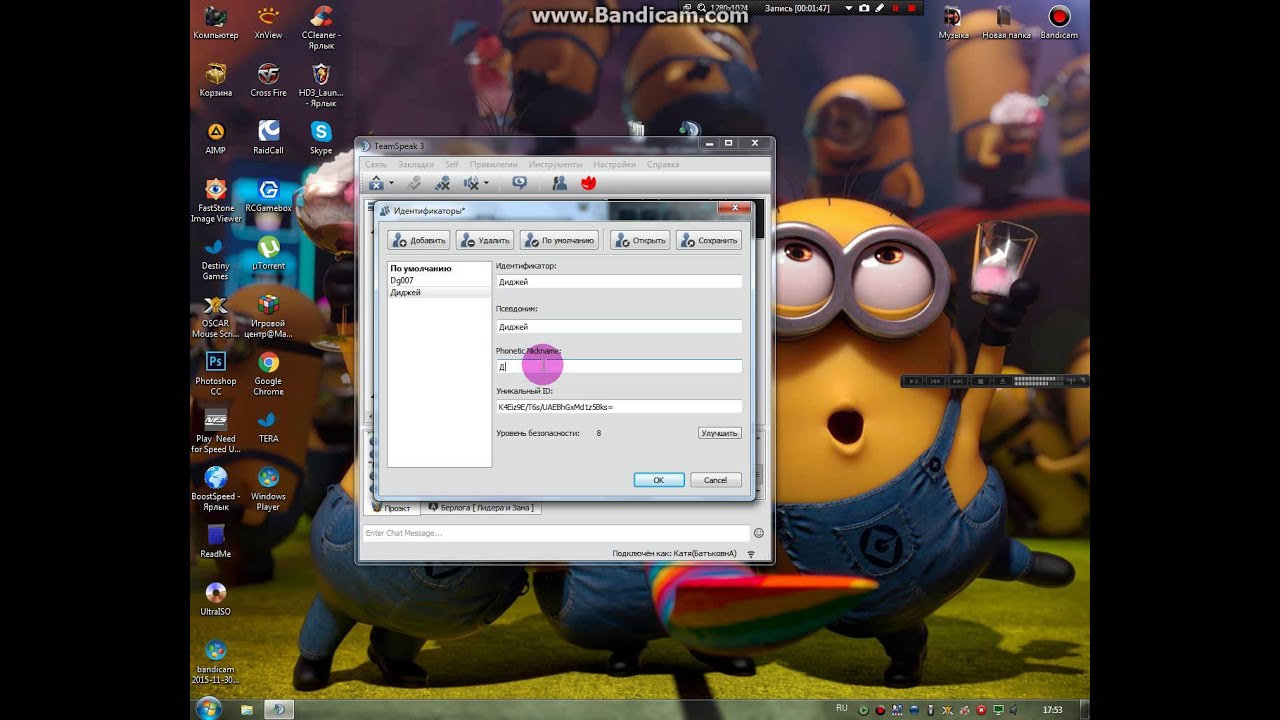This screenshot has width=1280, height=720.
Task: Click the 17:53 taskbar clock
Action: coord(1052,709)
